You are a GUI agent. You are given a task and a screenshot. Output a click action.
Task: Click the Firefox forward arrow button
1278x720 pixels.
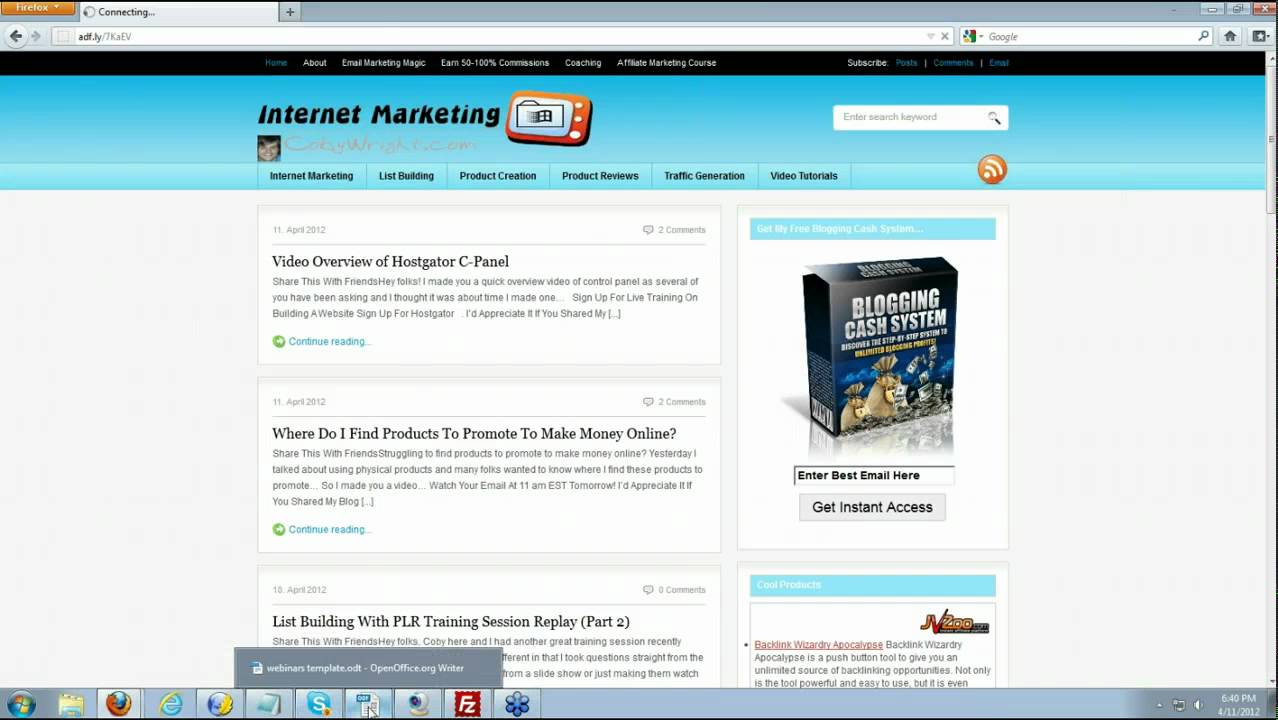(36, 36)
